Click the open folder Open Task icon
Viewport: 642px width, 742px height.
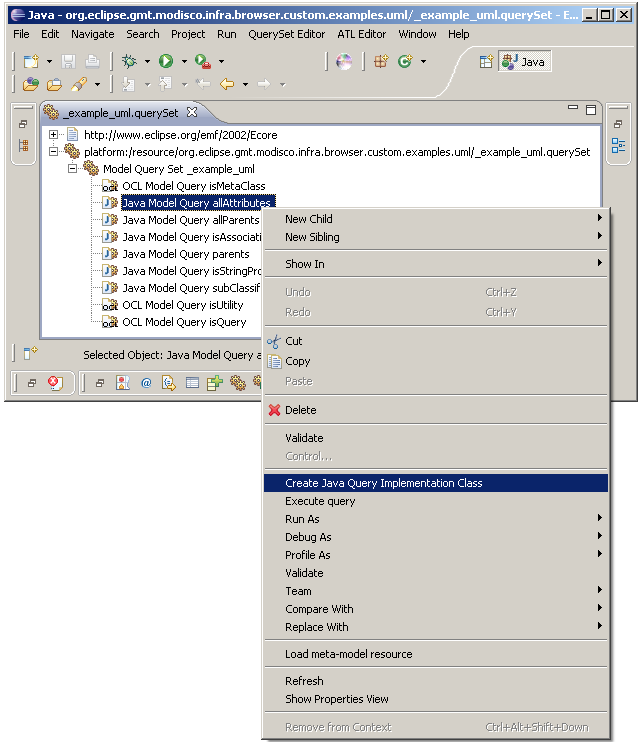(54, 85)
